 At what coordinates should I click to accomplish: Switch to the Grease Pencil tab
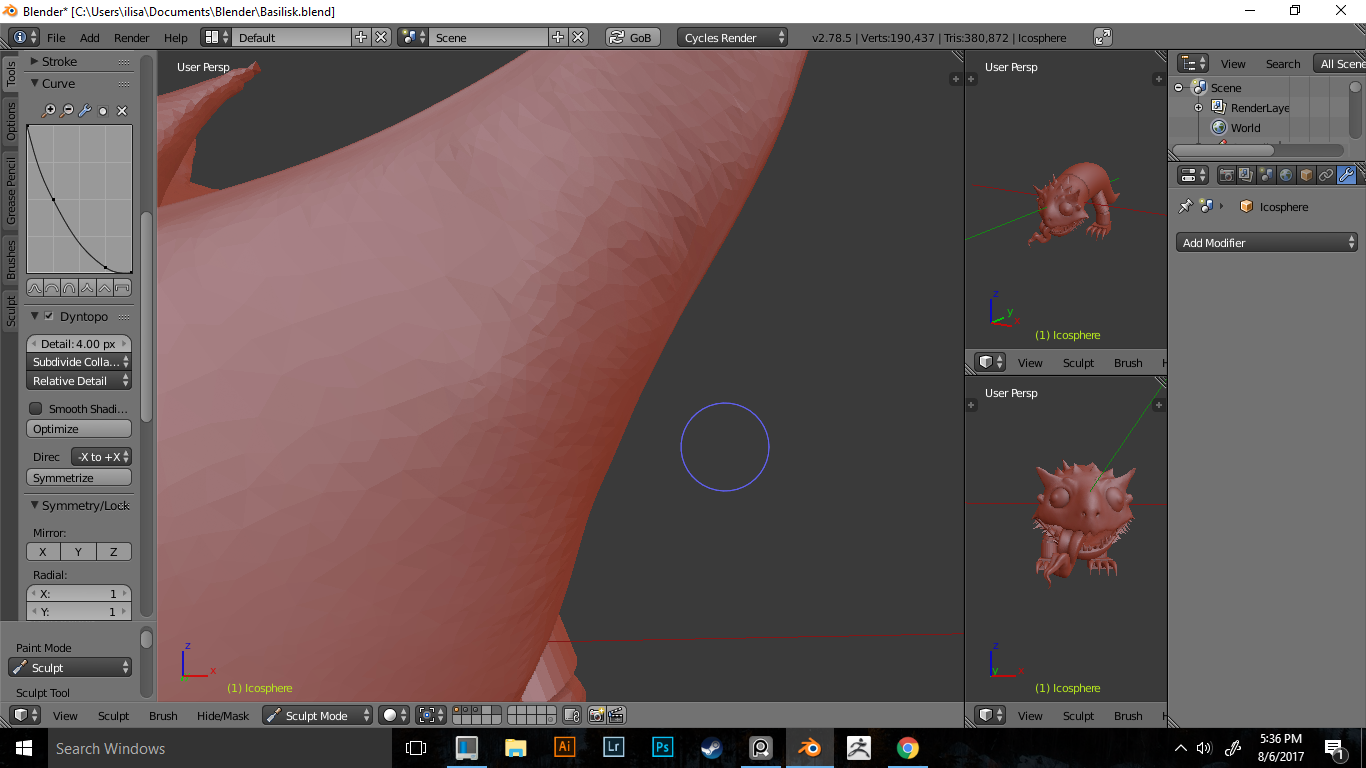(11, 190)
